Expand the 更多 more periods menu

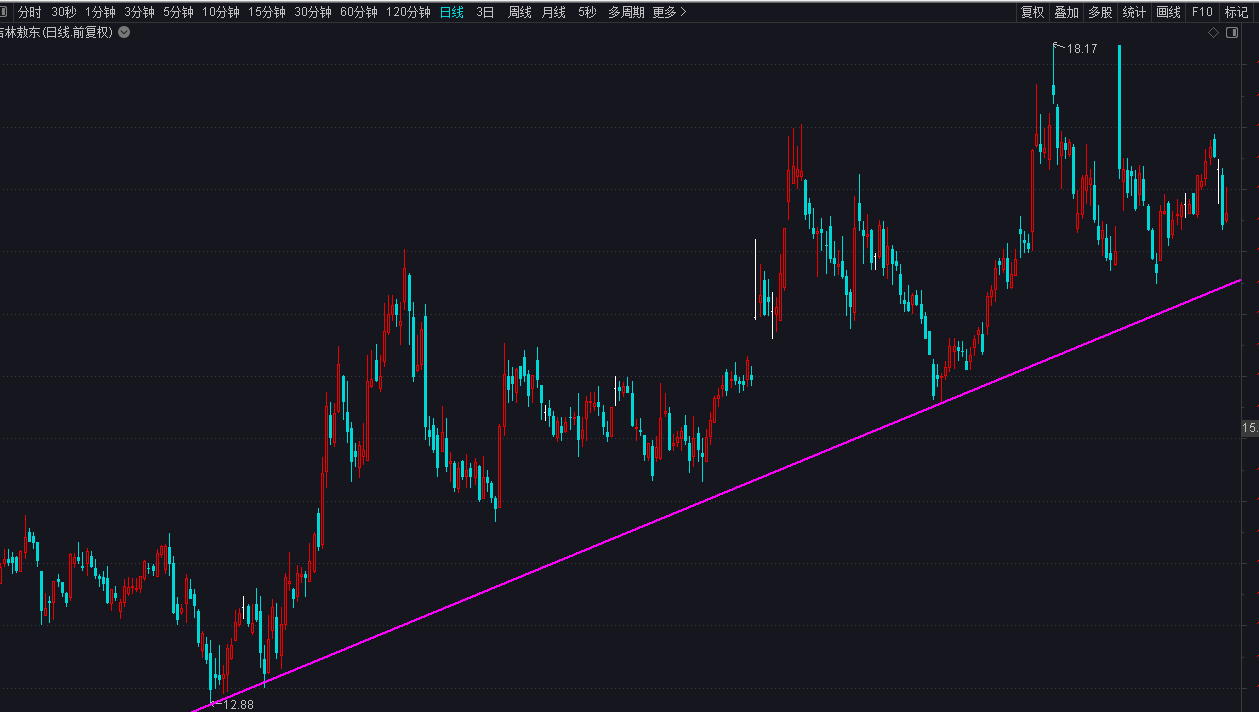pos(669,12)
